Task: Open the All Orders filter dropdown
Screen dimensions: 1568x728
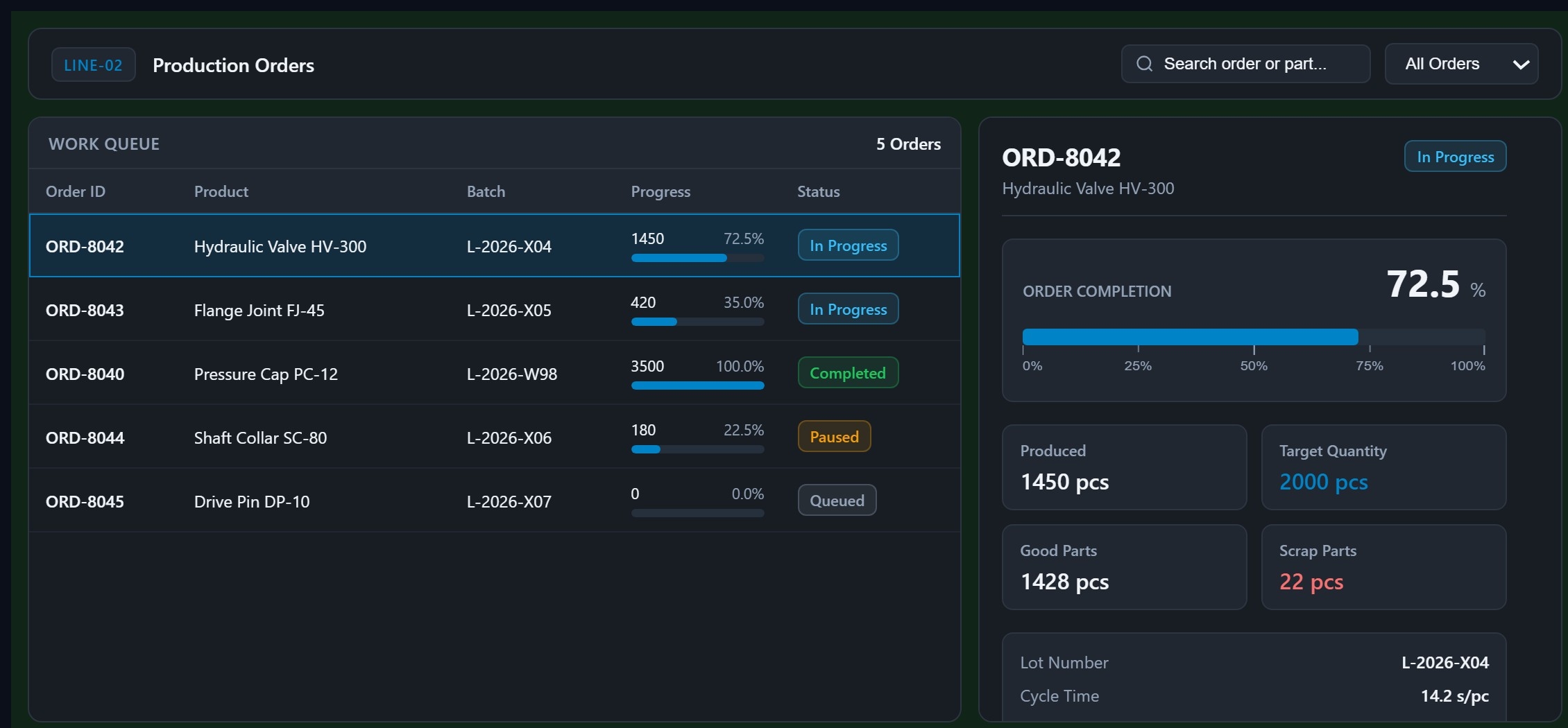Action: [x=1461, y=64]
